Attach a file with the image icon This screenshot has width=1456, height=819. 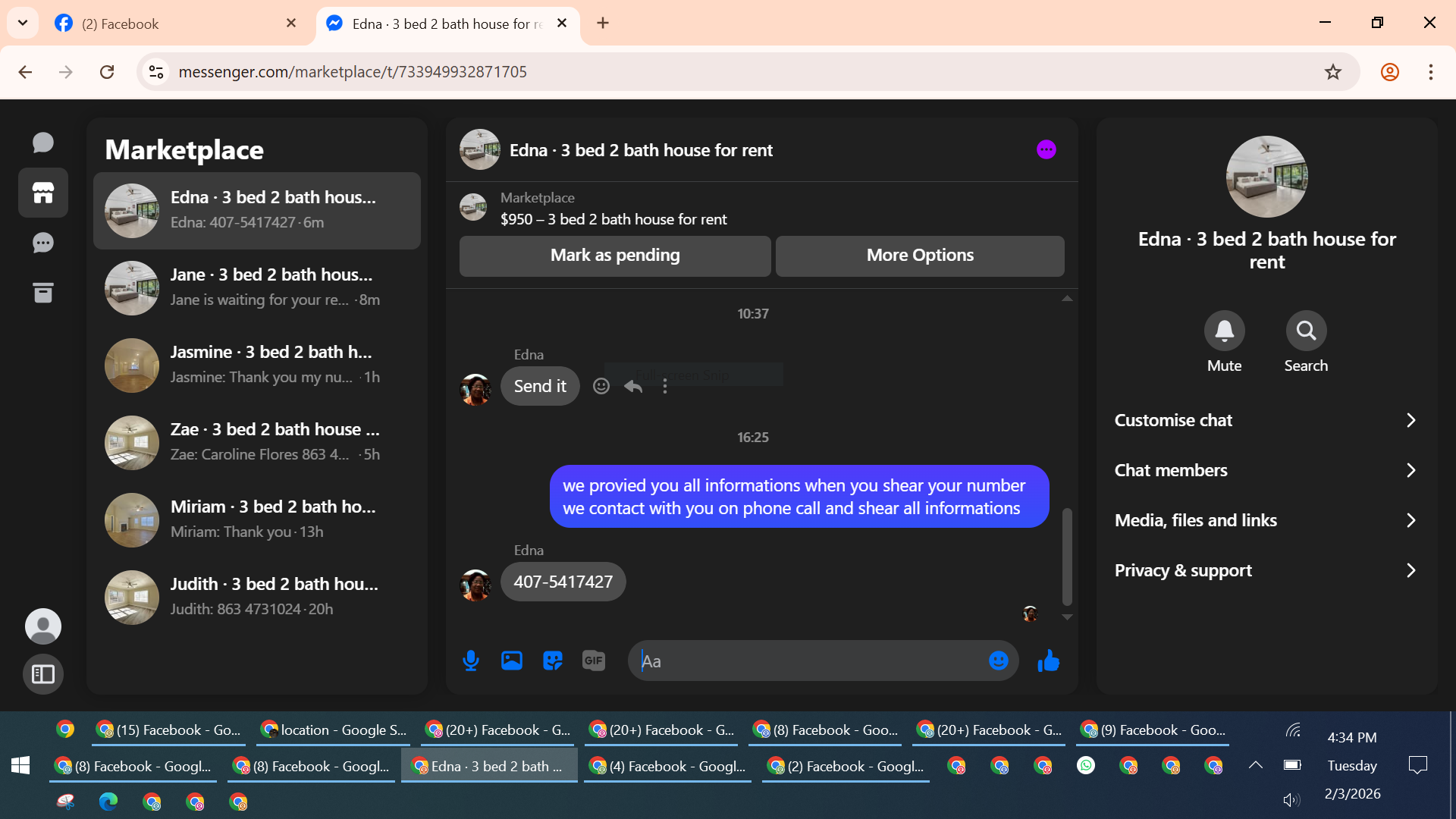coord(512,661)
